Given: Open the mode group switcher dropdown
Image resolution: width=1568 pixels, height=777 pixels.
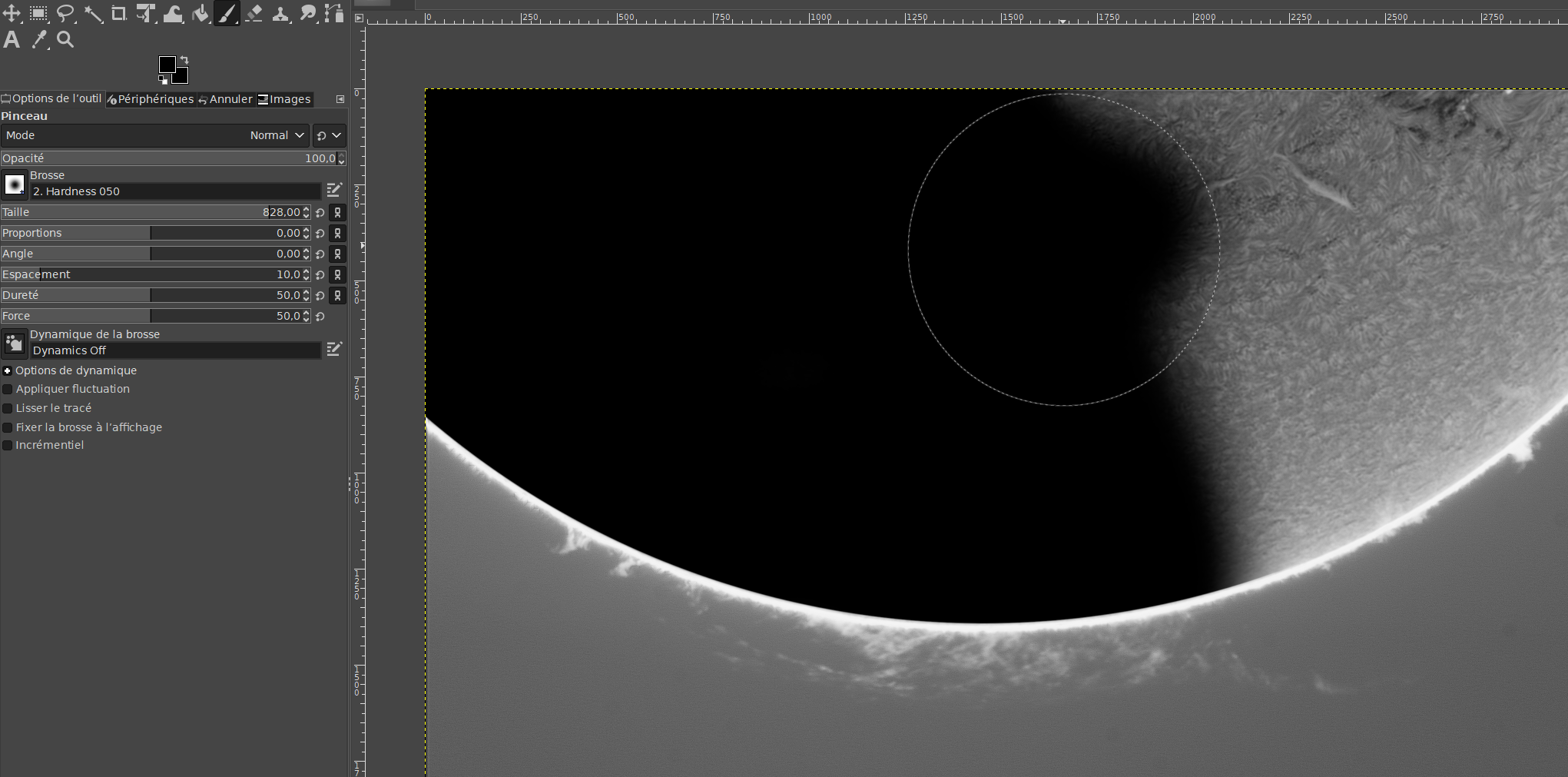Looking at the screenshot, I should tap(329, 135).
